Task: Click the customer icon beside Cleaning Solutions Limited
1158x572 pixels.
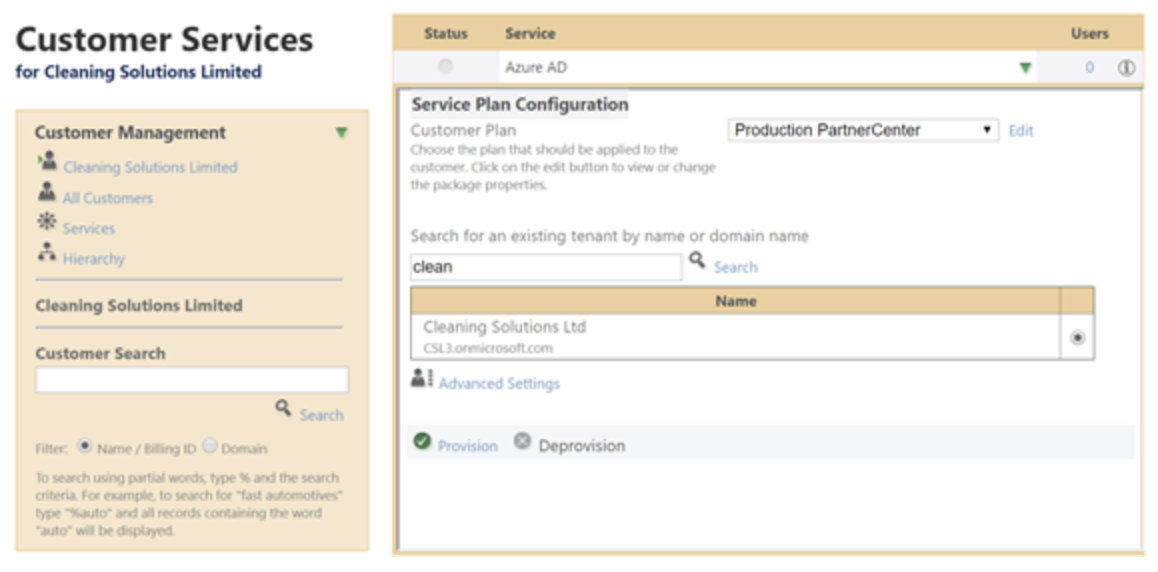Action: pos(47,161)
